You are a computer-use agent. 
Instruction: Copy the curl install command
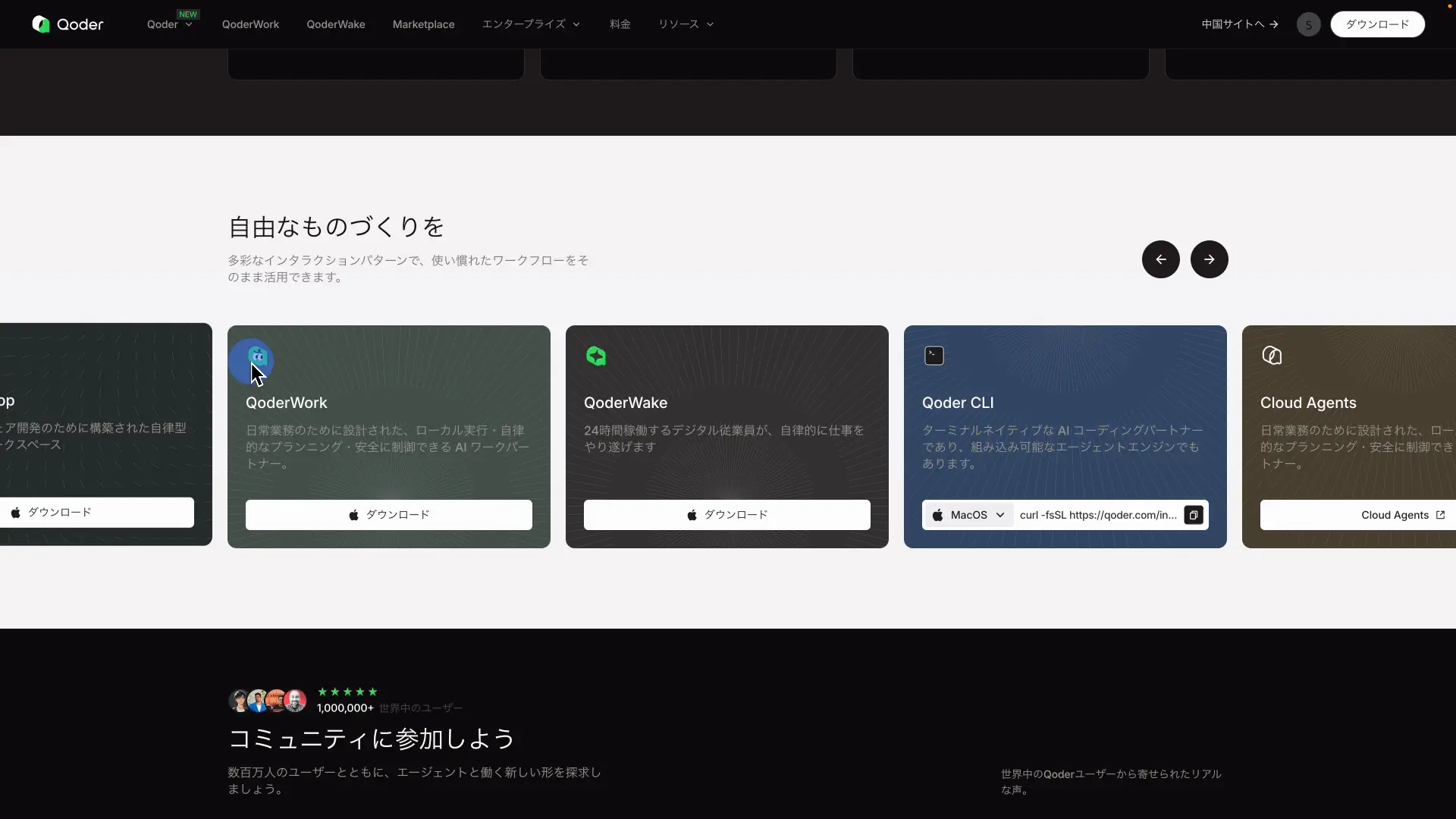[1193, 515]
